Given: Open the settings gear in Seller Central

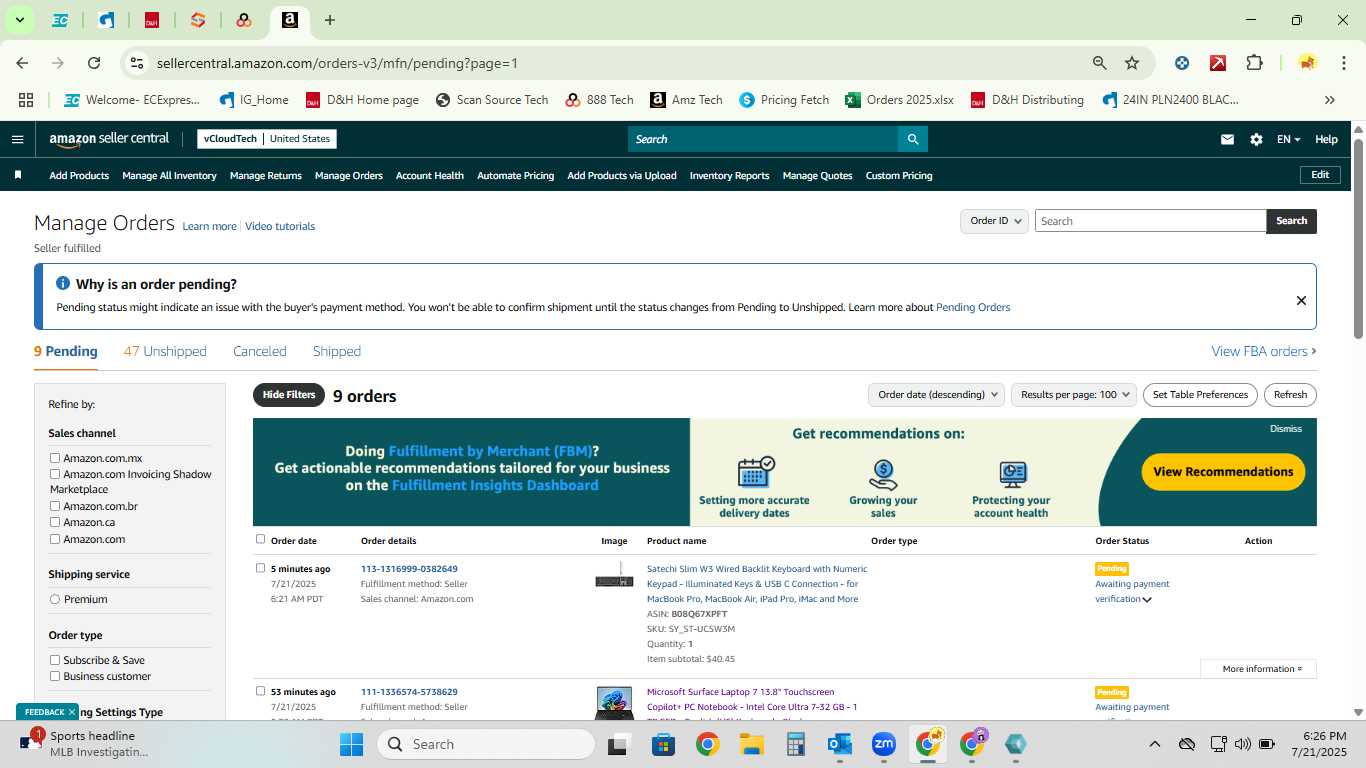Looking at the screenshot, I should [1256, 140].
